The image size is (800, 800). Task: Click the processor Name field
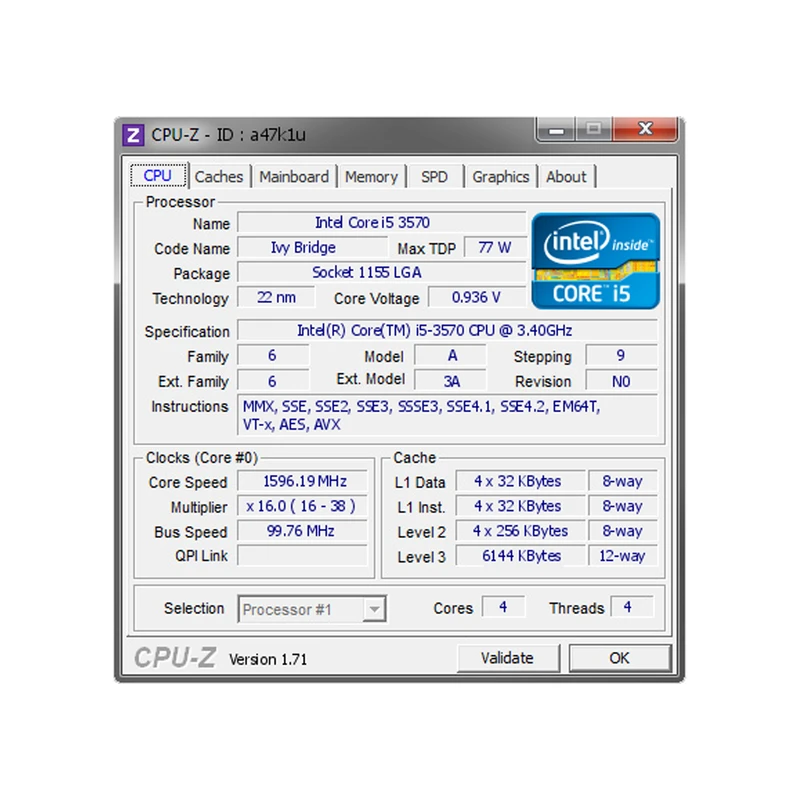coord(381,223)
